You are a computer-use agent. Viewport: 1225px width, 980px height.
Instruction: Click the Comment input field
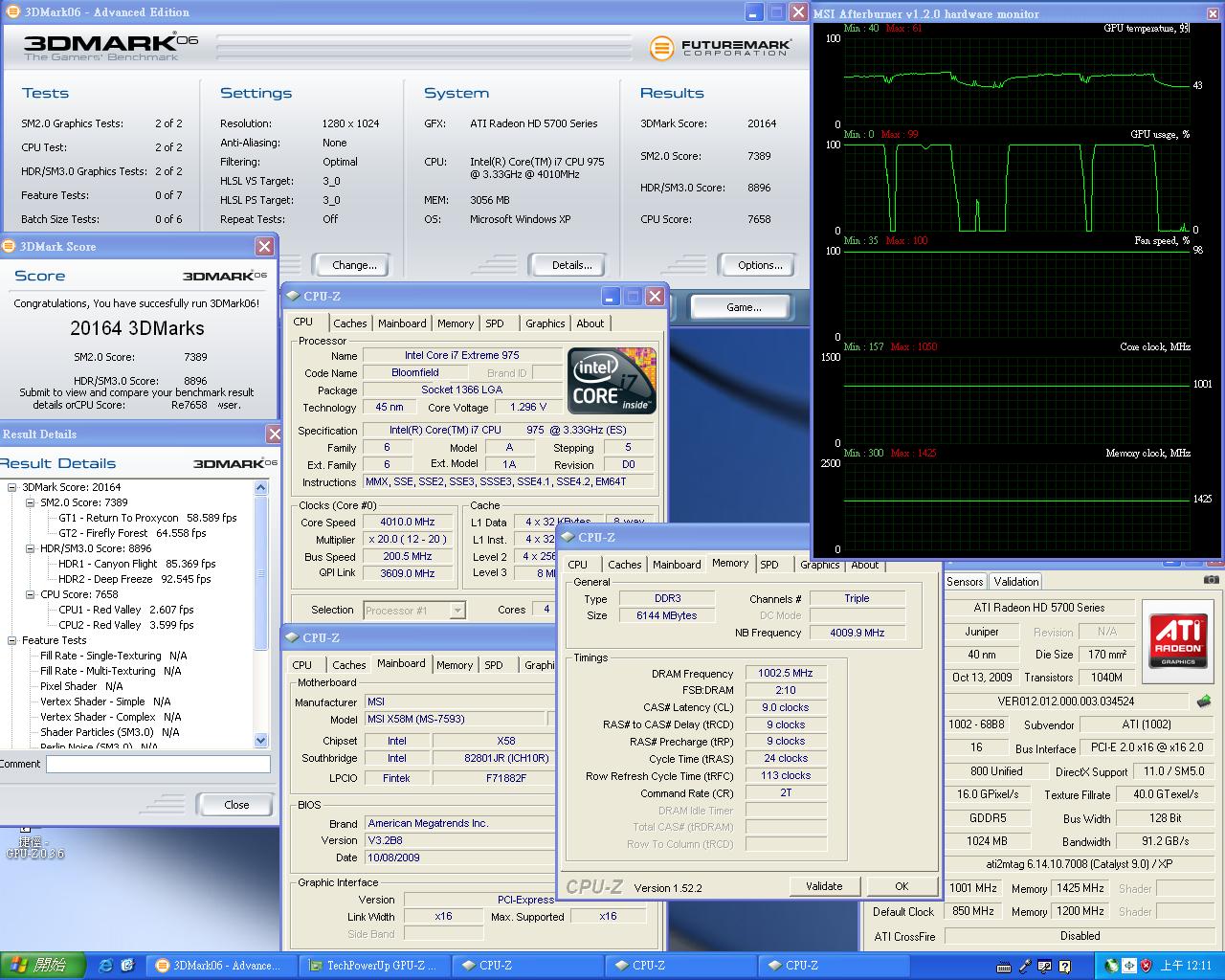point(159,764)
